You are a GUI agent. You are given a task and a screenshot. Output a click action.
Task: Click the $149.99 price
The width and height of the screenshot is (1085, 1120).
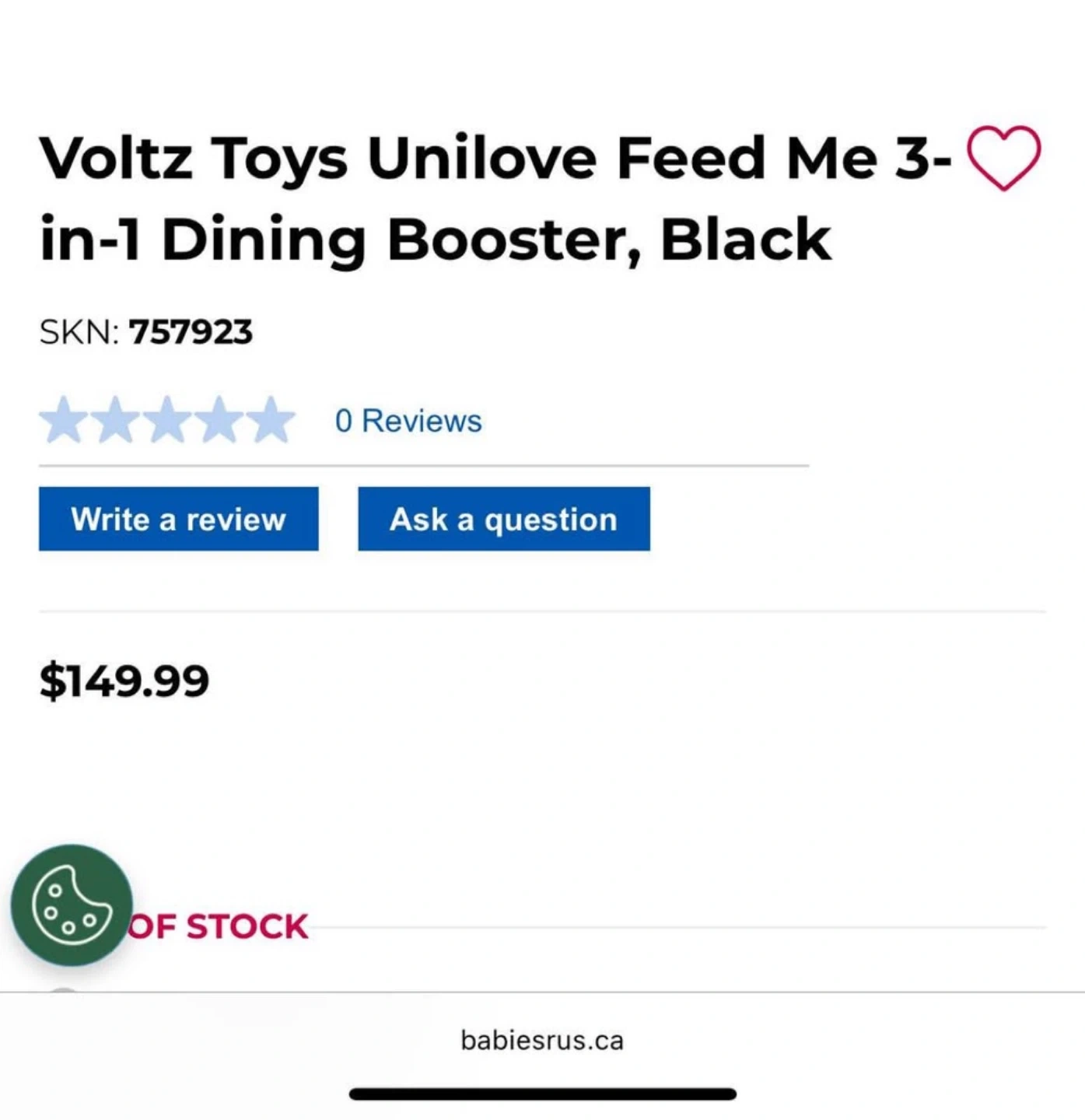124,681
